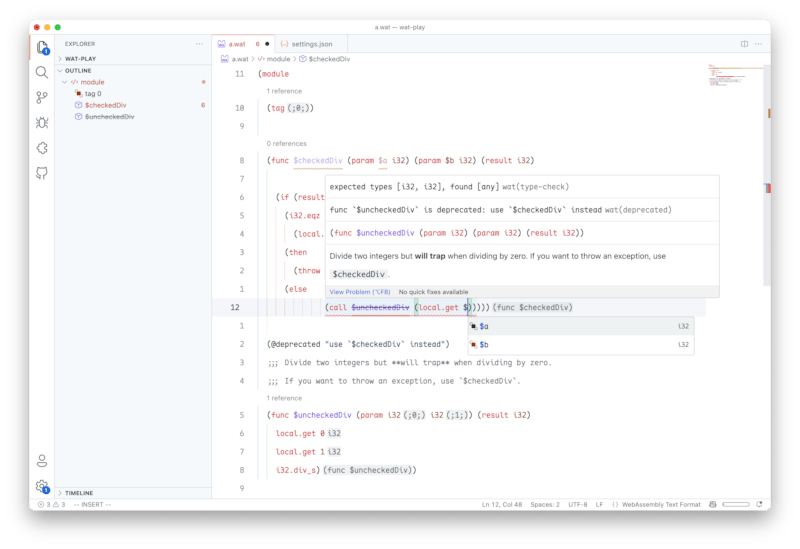This screenshot has height=549, width=800.
Task: Open the Search view in activity bar
Action: coord(42,72)
